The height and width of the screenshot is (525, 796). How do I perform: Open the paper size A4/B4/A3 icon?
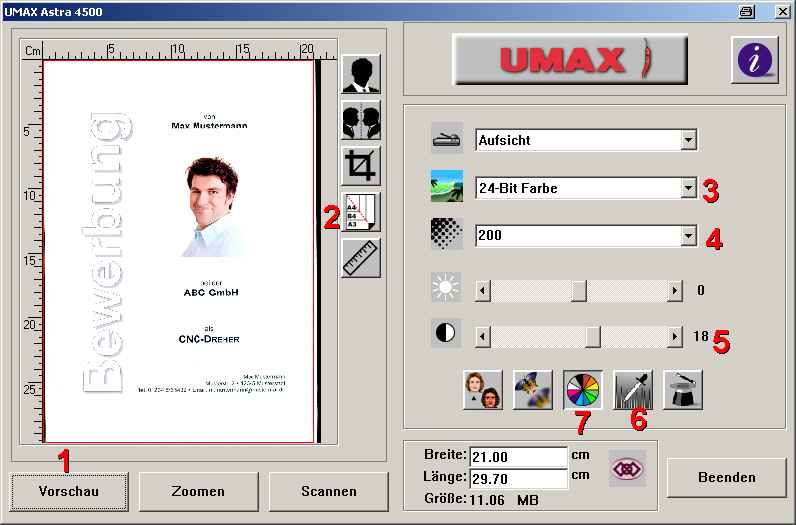point(361,212)
